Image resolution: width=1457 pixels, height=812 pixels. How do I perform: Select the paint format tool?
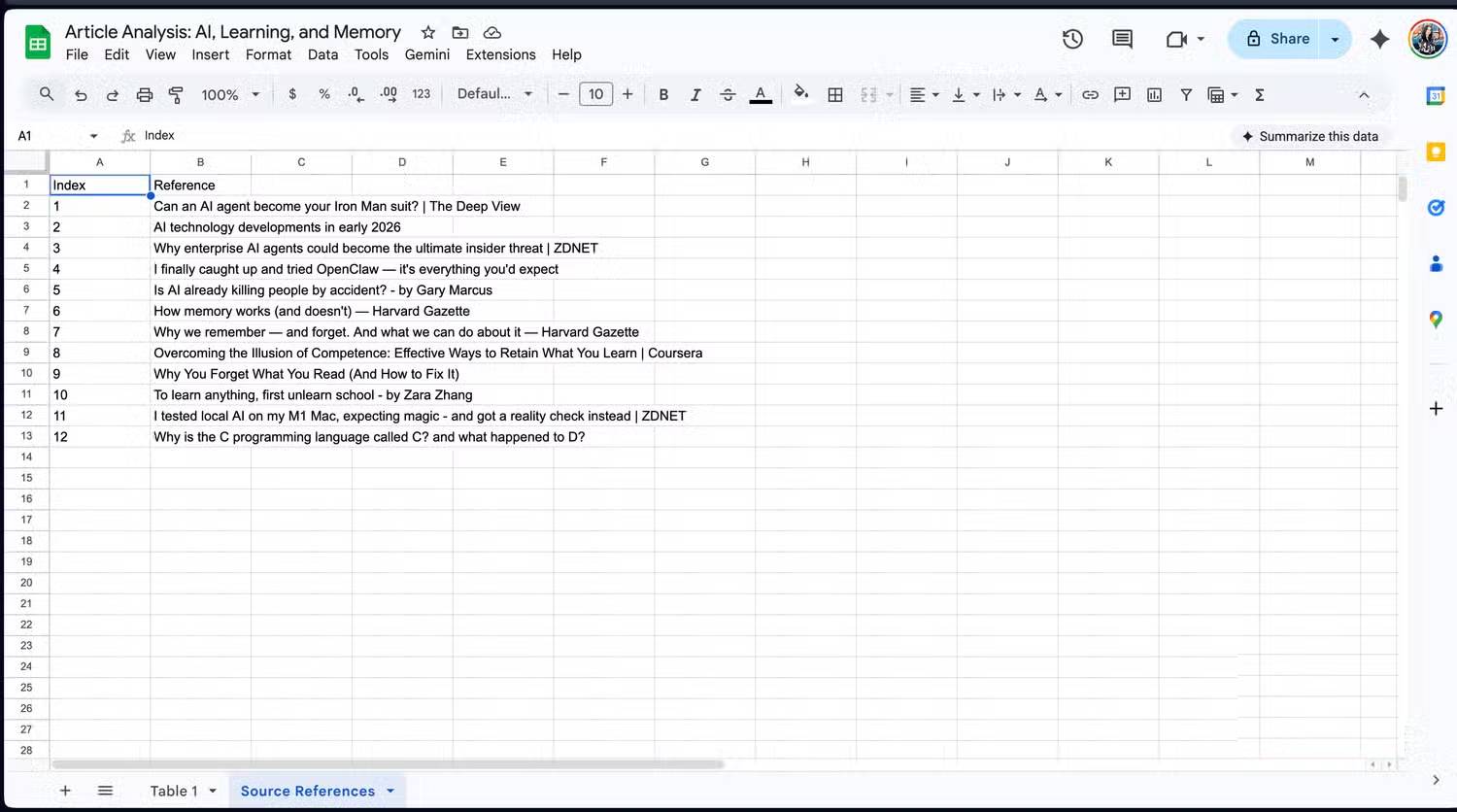[175, 94]
